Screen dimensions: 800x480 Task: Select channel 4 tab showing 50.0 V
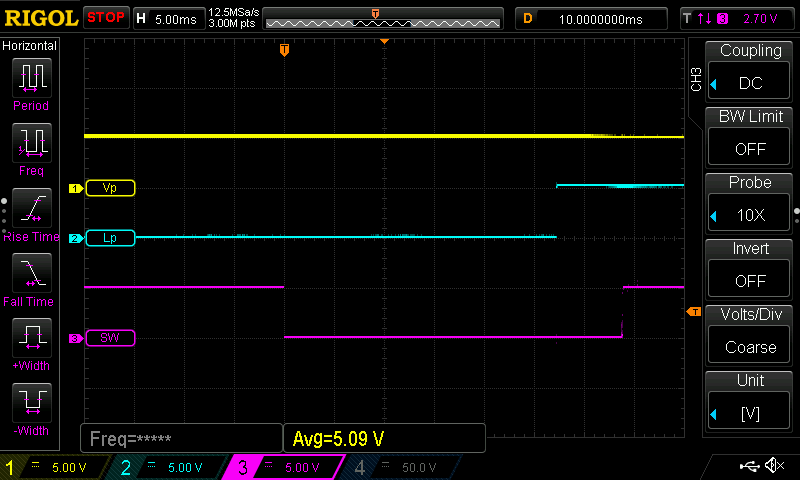401,467
